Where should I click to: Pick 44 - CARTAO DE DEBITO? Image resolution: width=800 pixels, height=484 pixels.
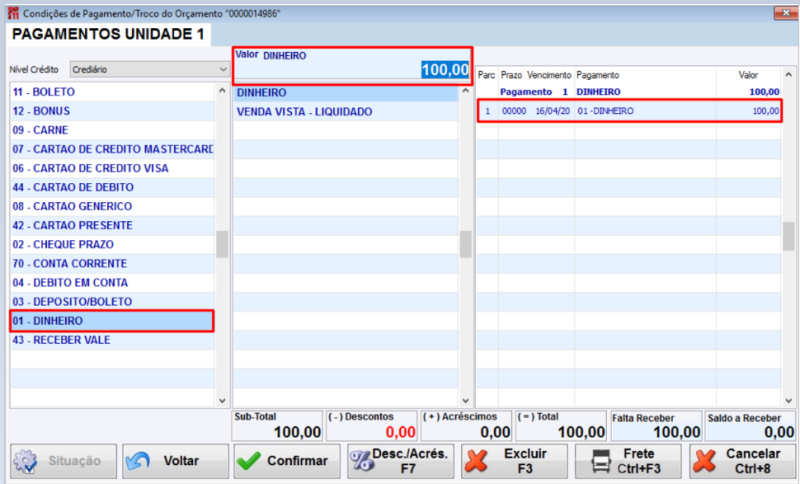coord(112,187)
